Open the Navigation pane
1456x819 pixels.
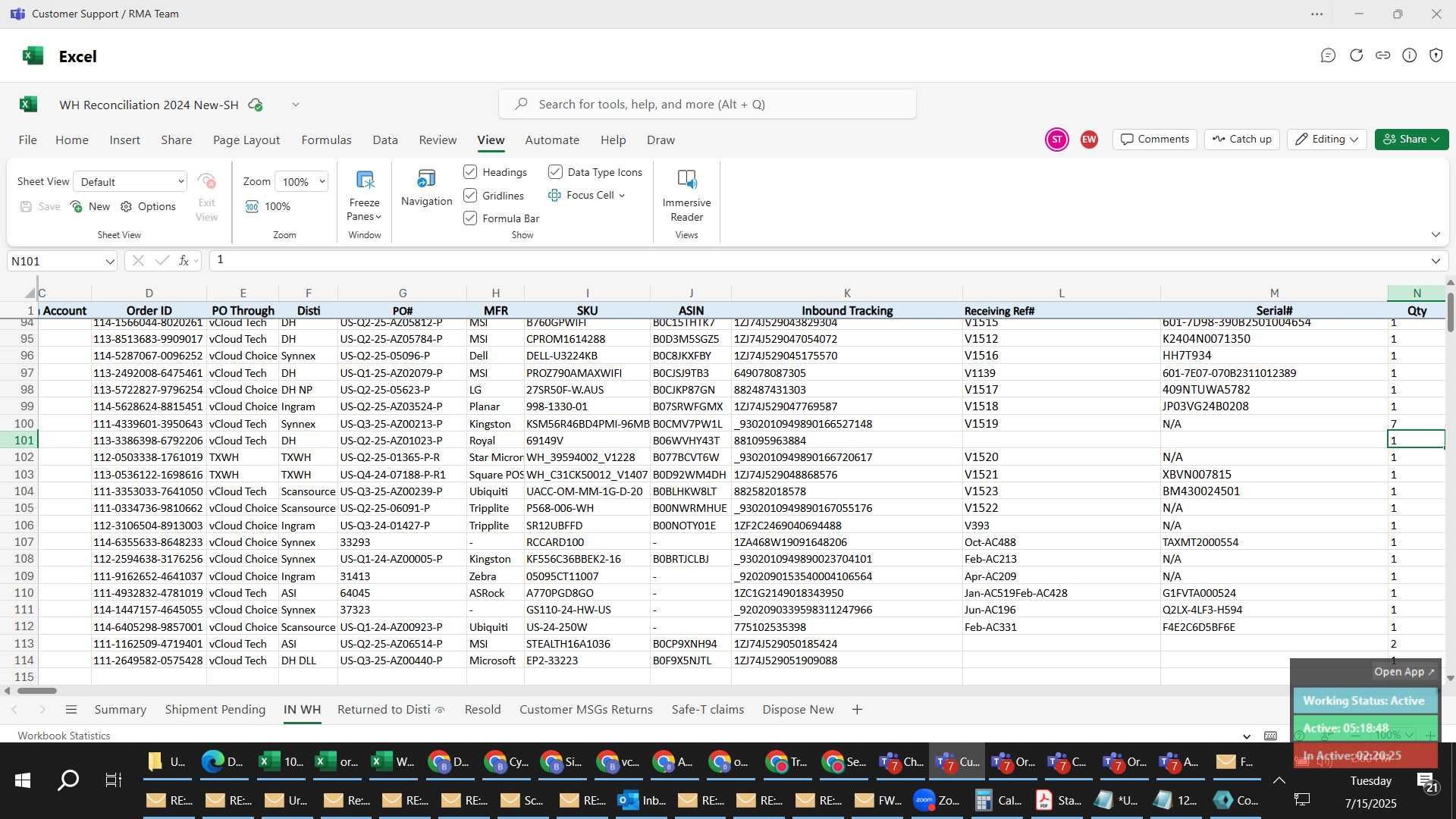pyautogui.click(x=426, y=187)
